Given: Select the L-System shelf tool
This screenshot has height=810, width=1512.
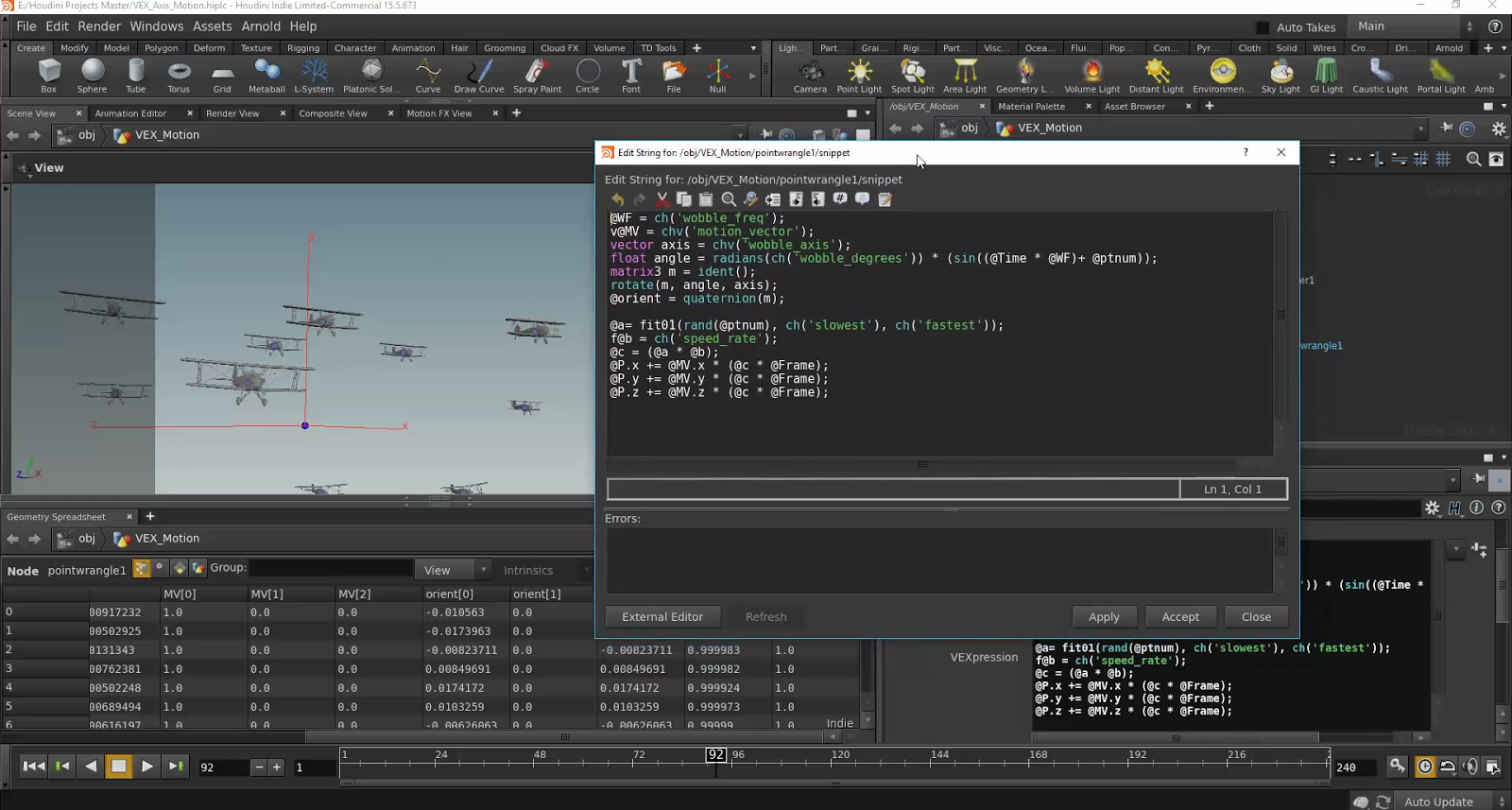Looking at the screenshot, I should [x=314, y=76].
